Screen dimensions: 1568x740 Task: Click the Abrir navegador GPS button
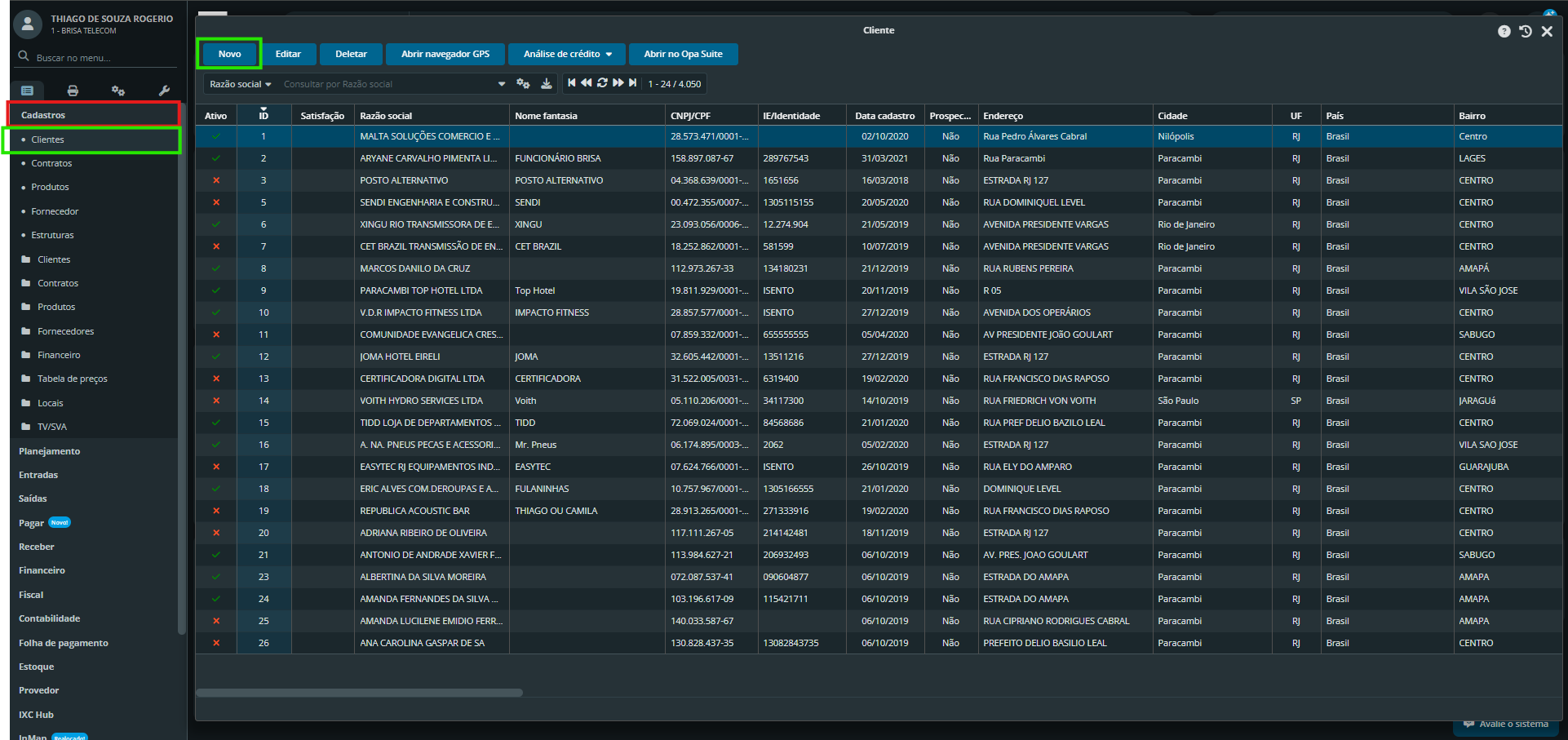[445, 54]
